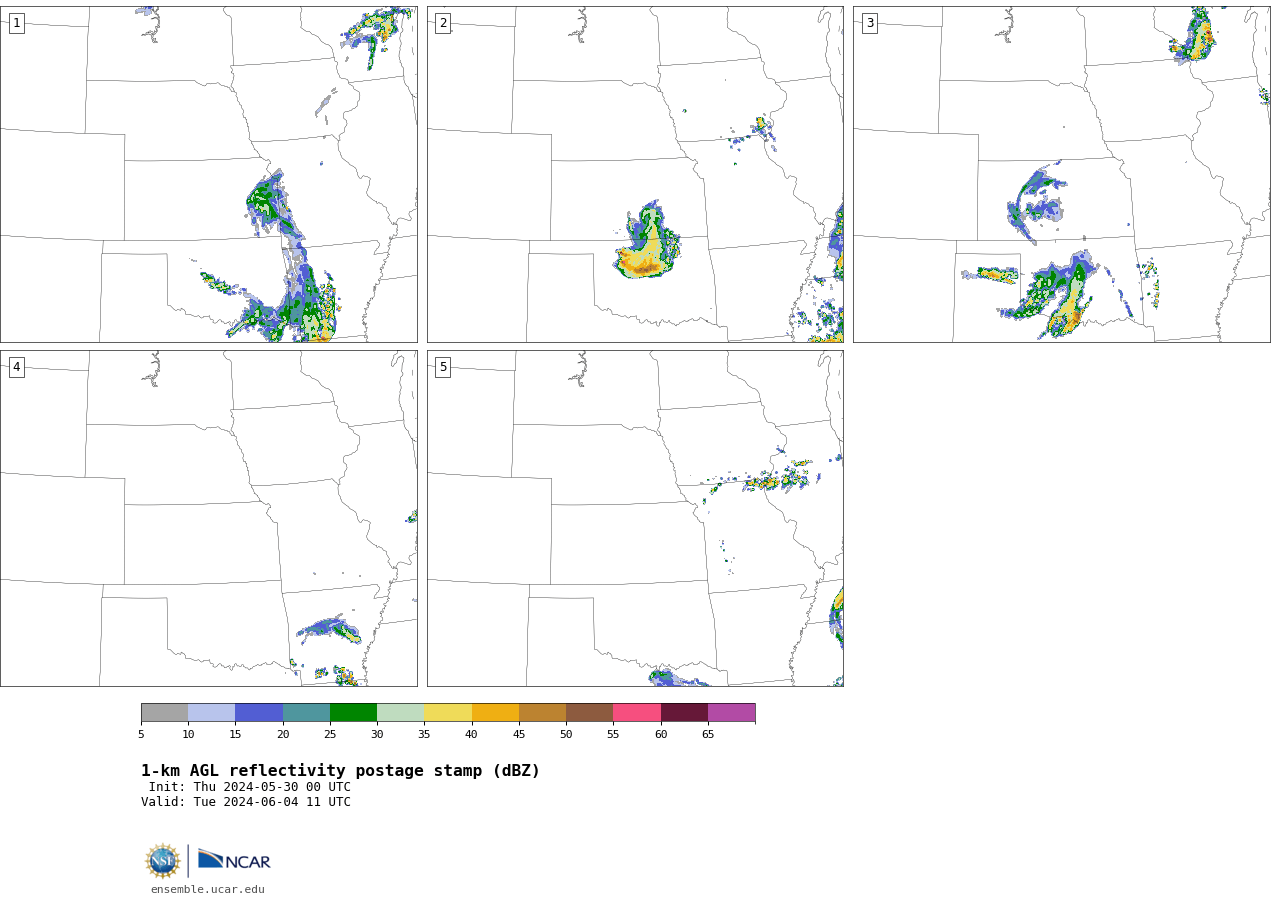Image resolution: width=1280 pixels, height=901 pixels.
Task: Click the 1-km AGL reflectivity title
Action: (x=340, y=771)
